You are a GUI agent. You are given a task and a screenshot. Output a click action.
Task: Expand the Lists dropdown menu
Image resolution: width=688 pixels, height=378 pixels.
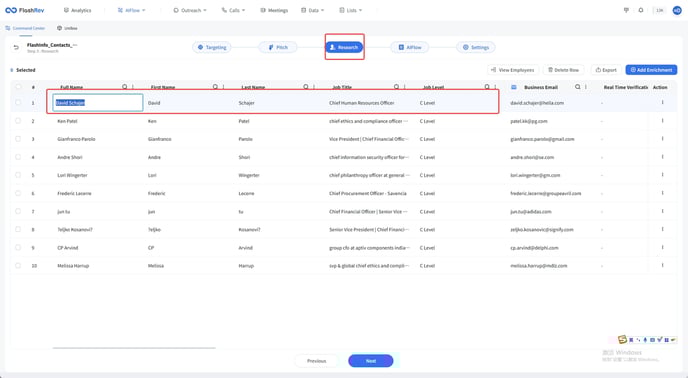point(351,10)
